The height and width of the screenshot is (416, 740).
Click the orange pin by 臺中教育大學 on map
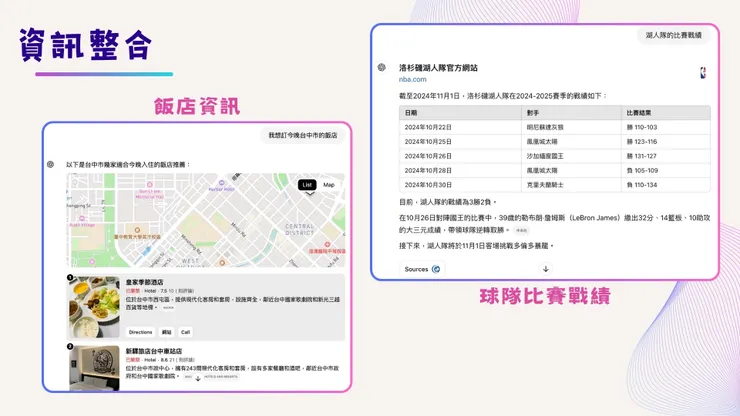[x=137, y=230]
